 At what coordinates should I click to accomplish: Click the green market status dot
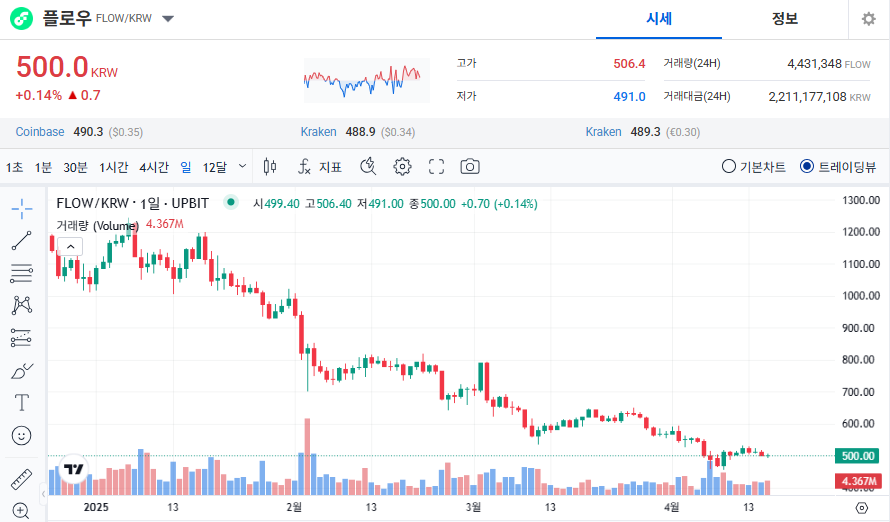tap(230, 202)
